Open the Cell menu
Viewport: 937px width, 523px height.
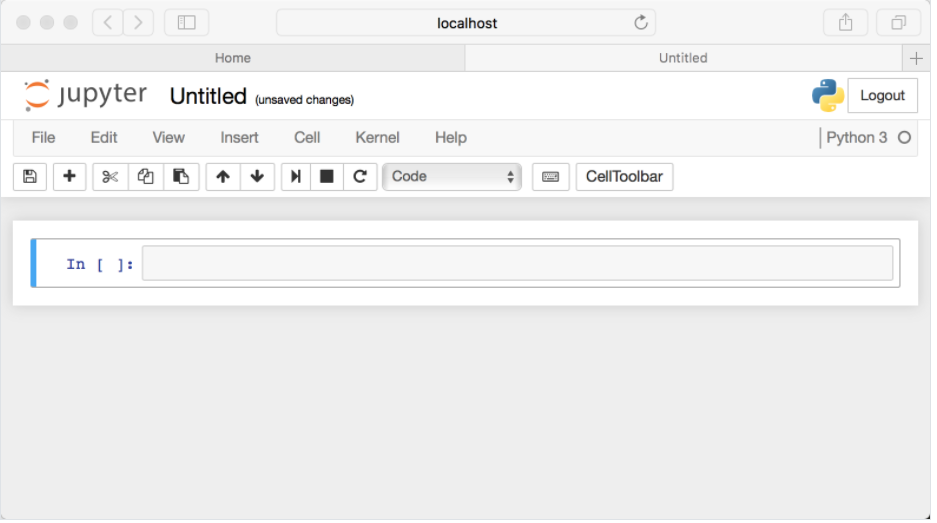(x=307, y=138)
